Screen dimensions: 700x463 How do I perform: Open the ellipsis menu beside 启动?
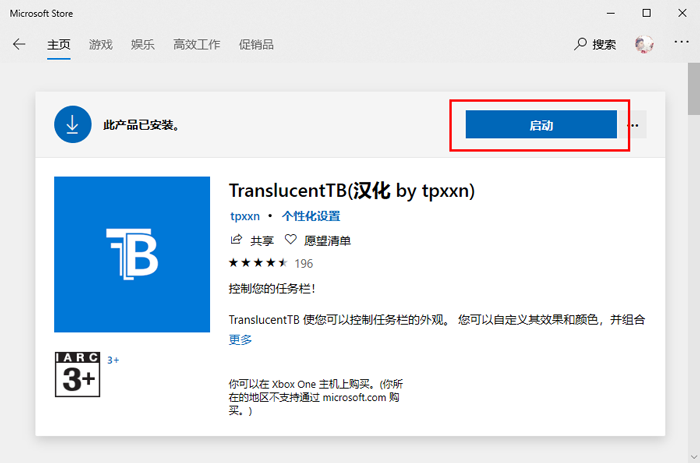pos(633,125)
